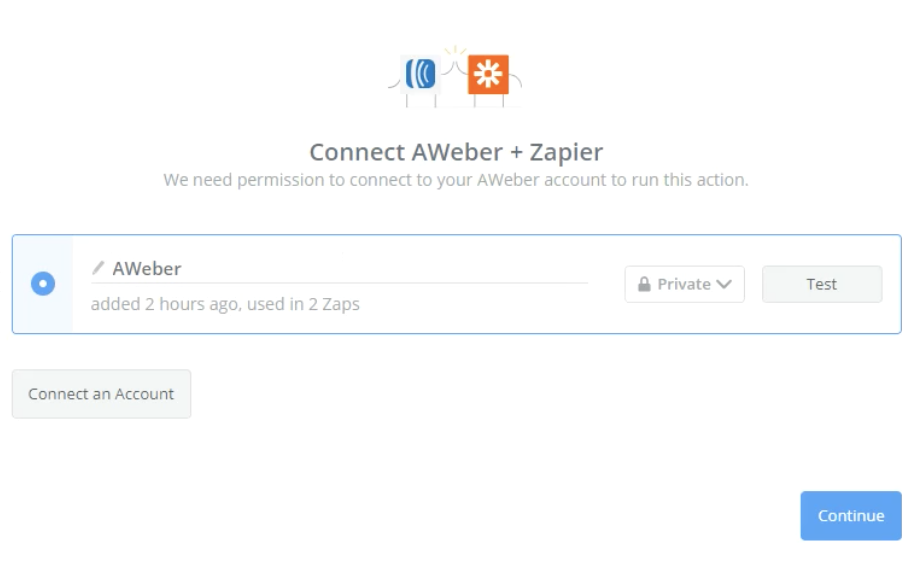This screenshot has height=562, width=918.
Task: Click the yellow sparkle lines between logos
Action: 455,51
